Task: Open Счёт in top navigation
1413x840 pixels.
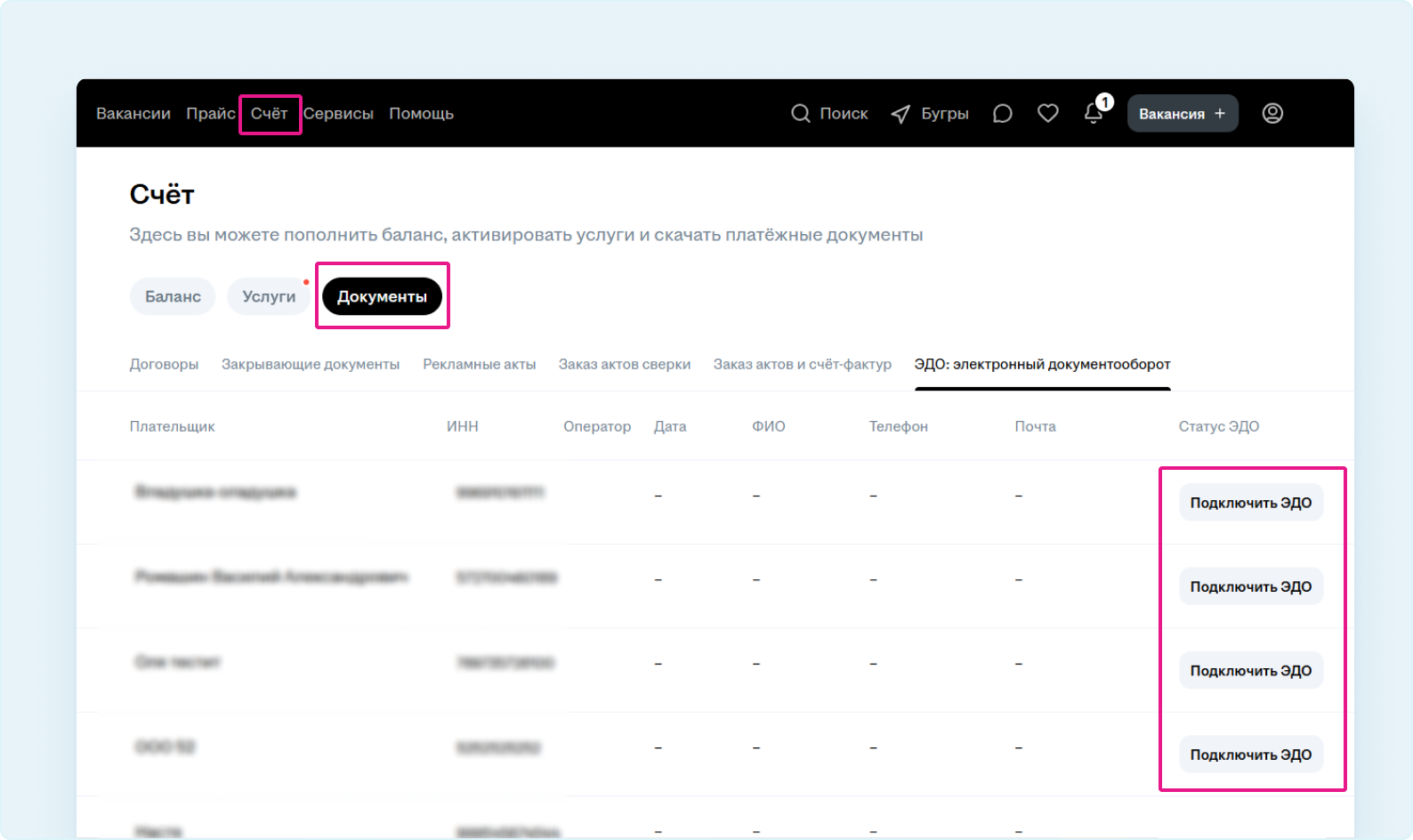Action: point(269,114)
